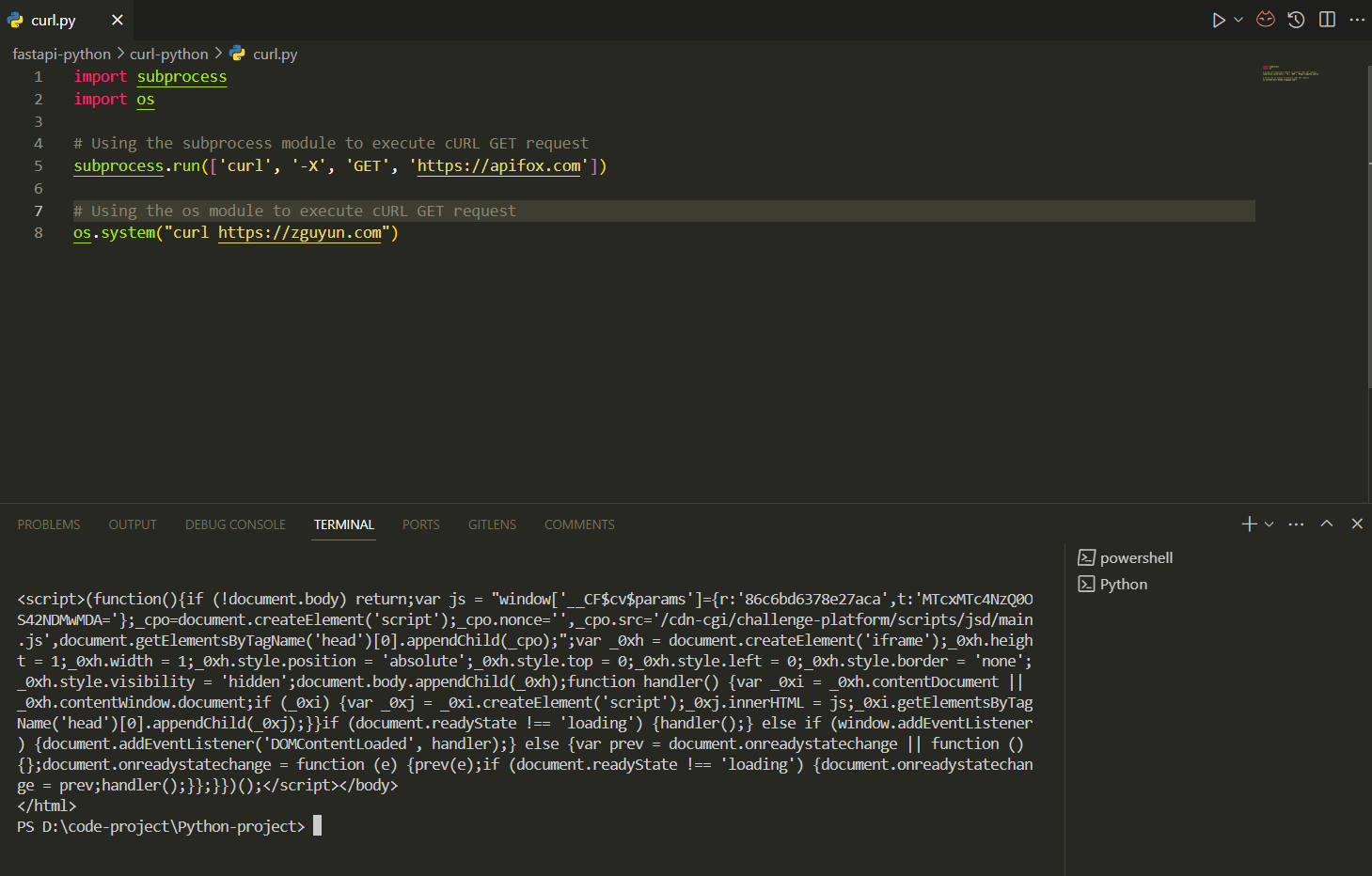Close the bottom panel
The width and height of the screenshot is (1372, 876).
point(1357,524)
